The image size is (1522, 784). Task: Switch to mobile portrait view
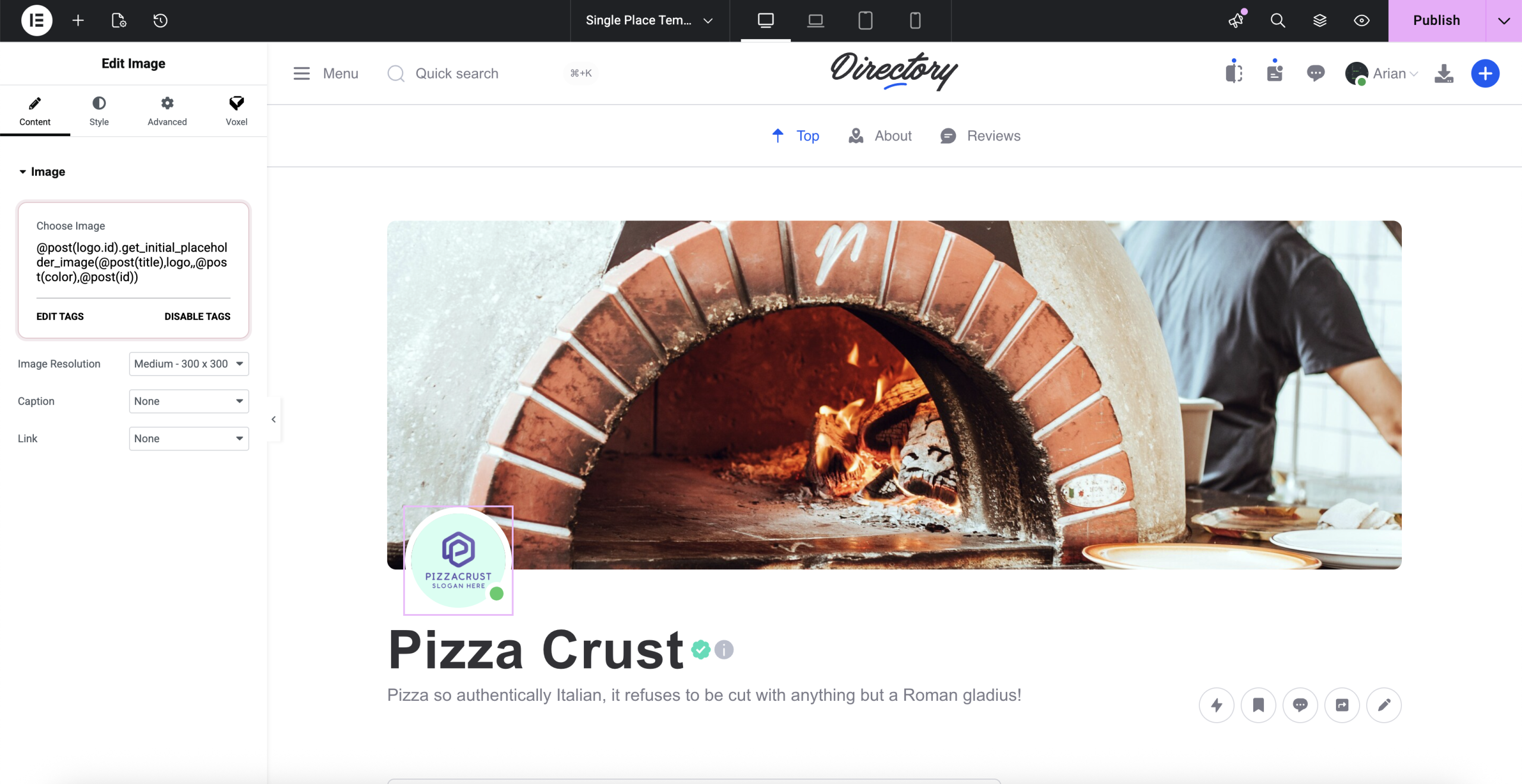pos(915,20)
